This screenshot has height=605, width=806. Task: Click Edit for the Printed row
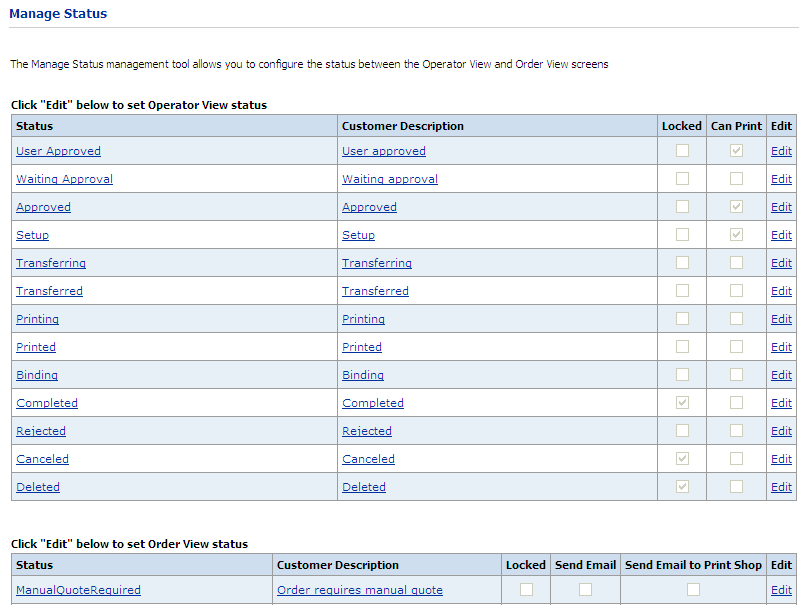coord(781,347)
